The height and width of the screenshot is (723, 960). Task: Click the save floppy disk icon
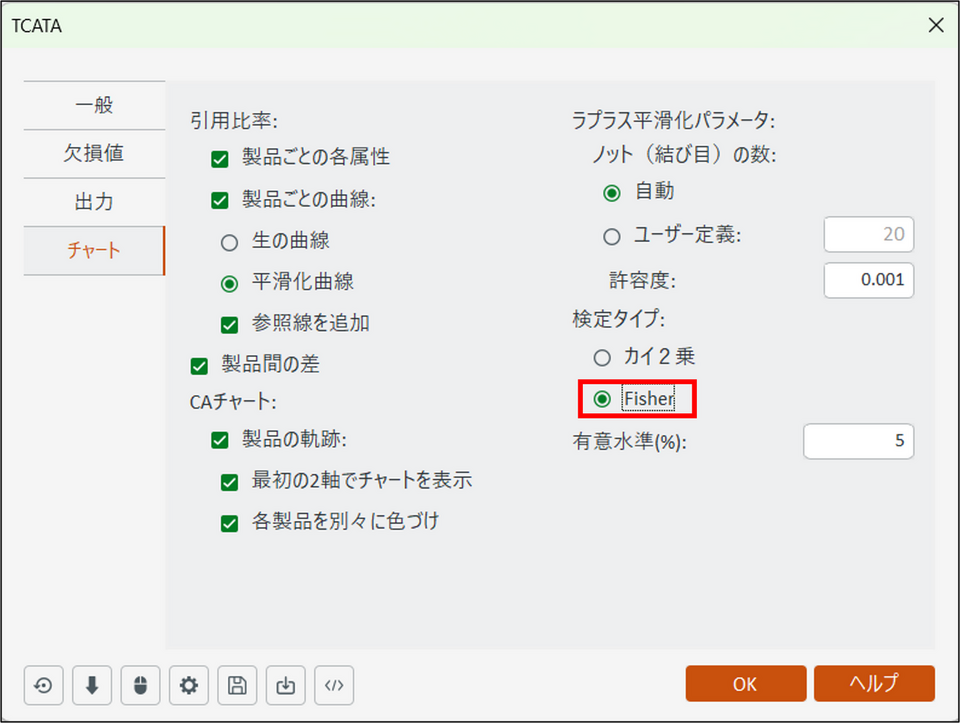[x=237, y=685]
